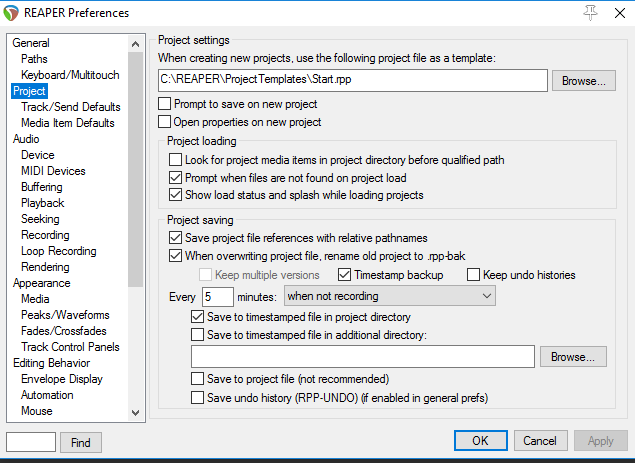This screenshot has width=635, height=463.
Task: Toggle Save to timestamped file in project directory
Action: pyautogui.click(x=197, y=317)
